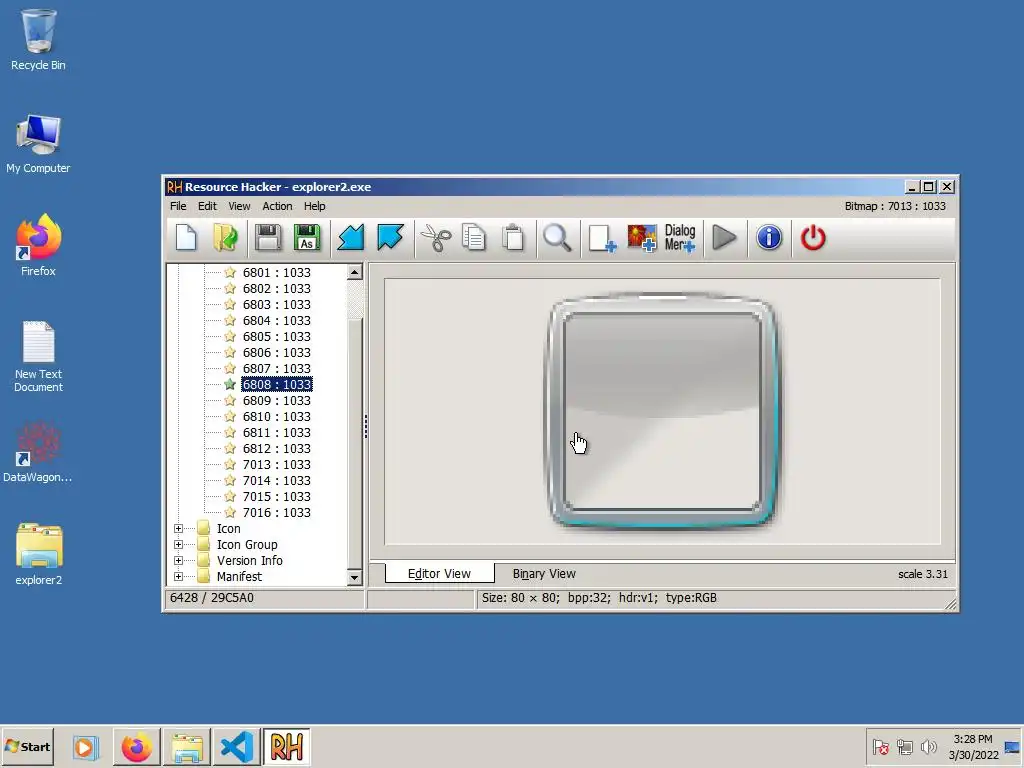The width and height of the screenshot is (1024, 768).
Task: Click the bitmap preview image
Action: point(662,411)
